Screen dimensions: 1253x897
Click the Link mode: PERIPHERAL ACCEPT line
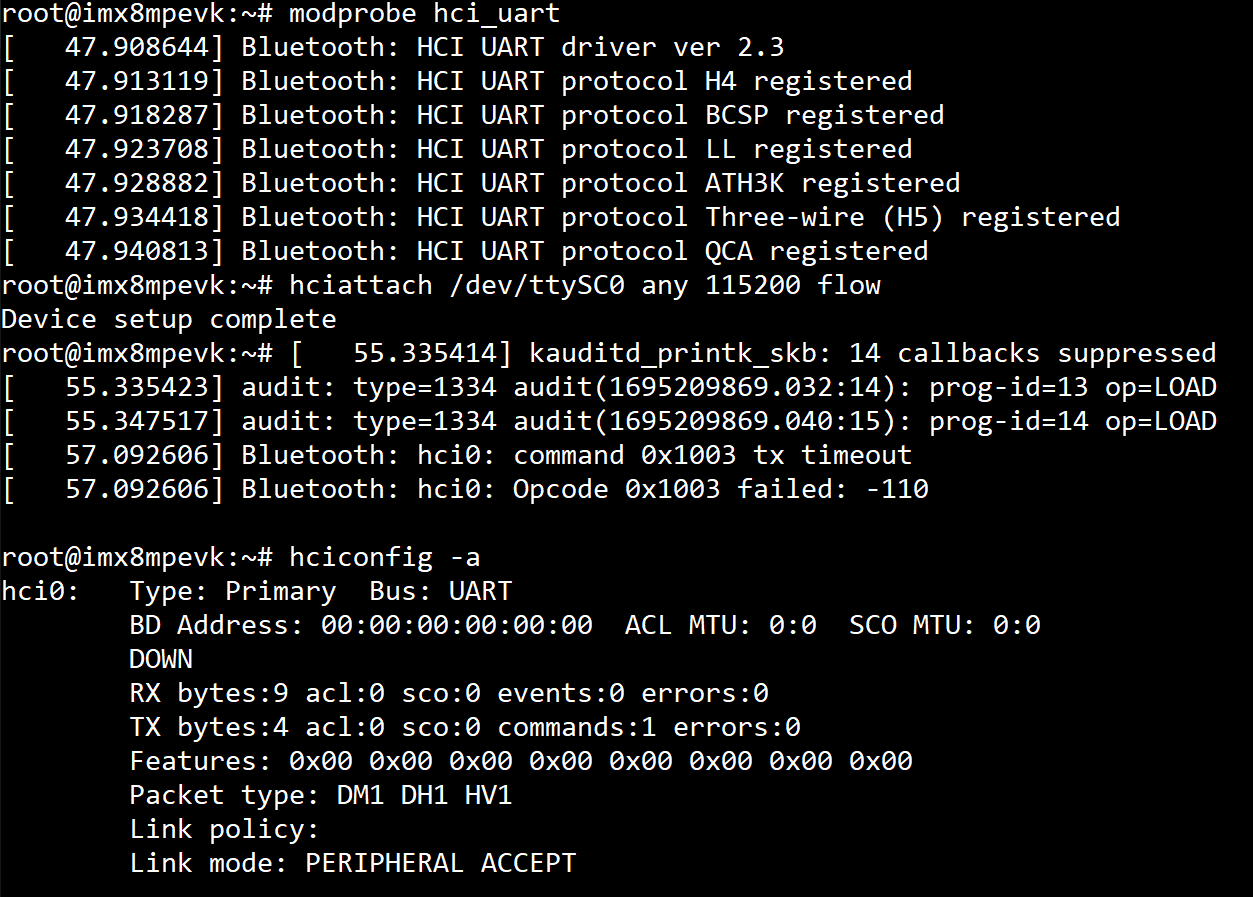(x=353, y=863)
